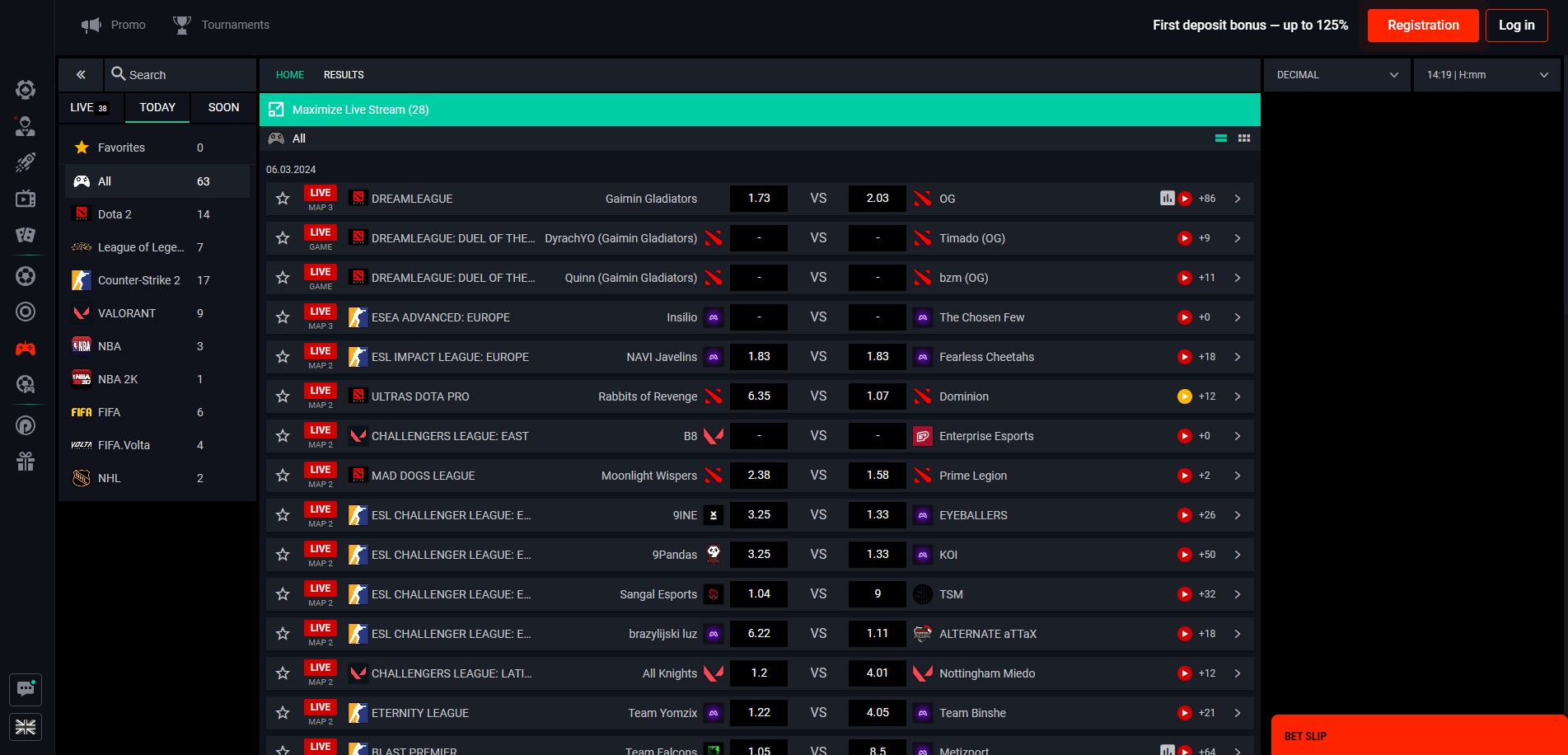This screenshot has height=755, width=1568.
Task: Select Dota 2 category in sidebar
Action: 157,214
